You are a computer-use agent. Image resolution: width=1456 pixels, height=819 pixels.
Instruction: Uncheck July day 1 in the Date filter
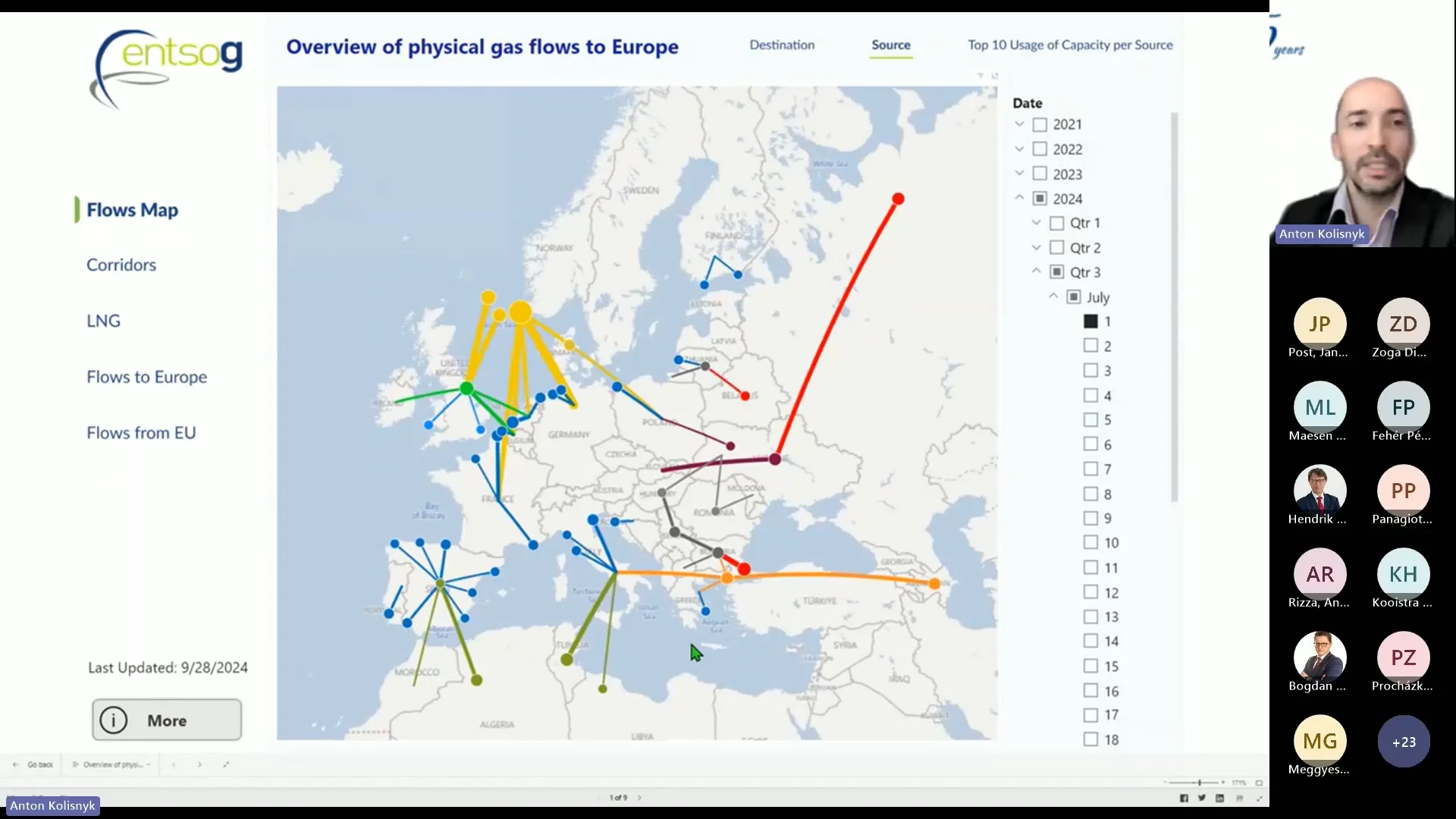(x=1089, y=321)
